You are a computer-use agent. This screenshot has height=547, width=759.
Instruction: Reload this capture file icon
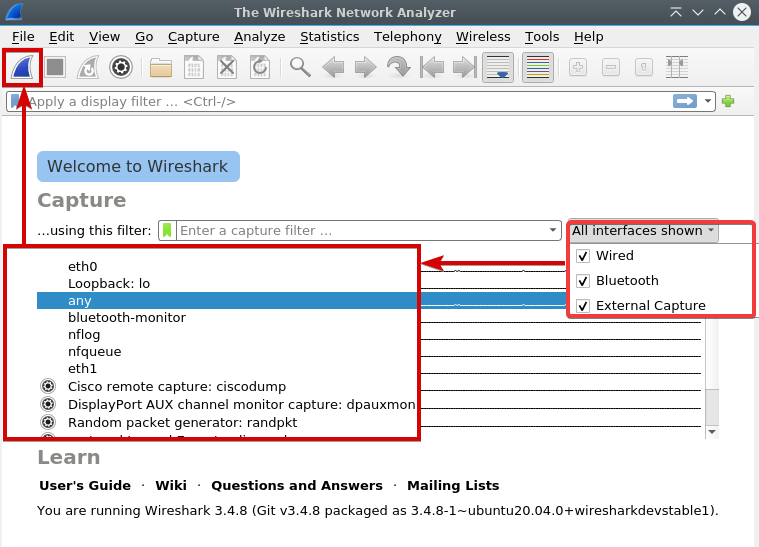point(260,67)
